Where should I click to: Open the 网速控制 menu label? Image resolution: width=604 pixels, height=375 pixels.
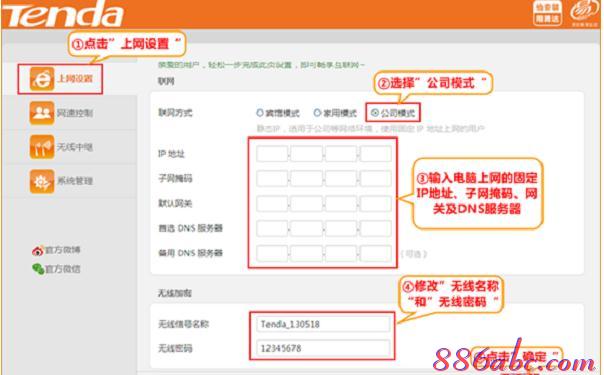tap(75, 113)
